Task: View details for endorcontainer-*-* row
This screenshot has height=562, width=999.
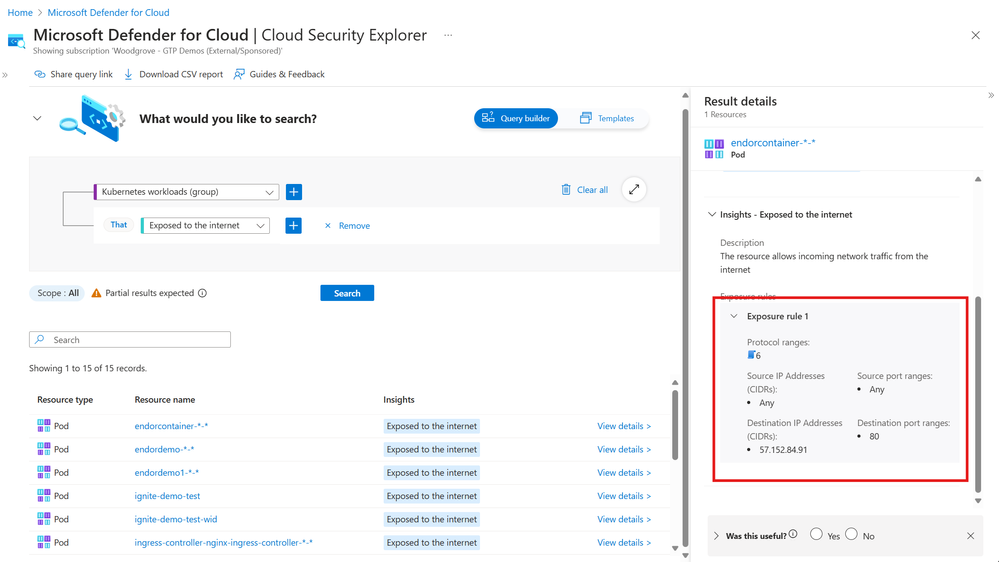Action: click(624, 426)
